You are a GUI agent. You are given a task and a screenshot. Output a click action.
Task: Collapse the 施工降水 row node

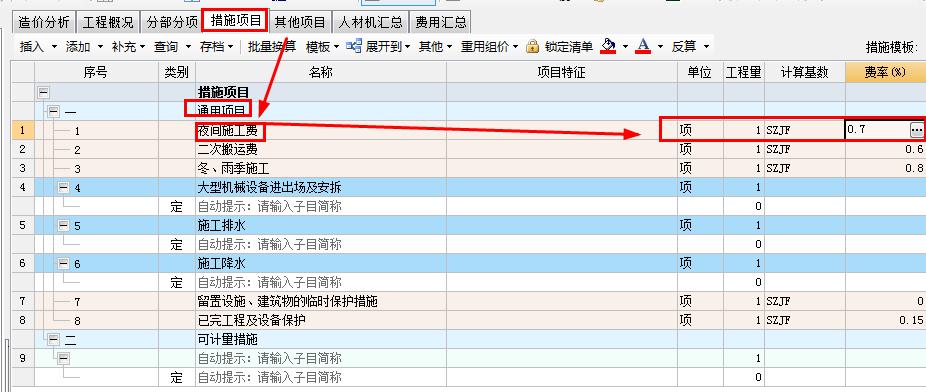coord(64,263)
